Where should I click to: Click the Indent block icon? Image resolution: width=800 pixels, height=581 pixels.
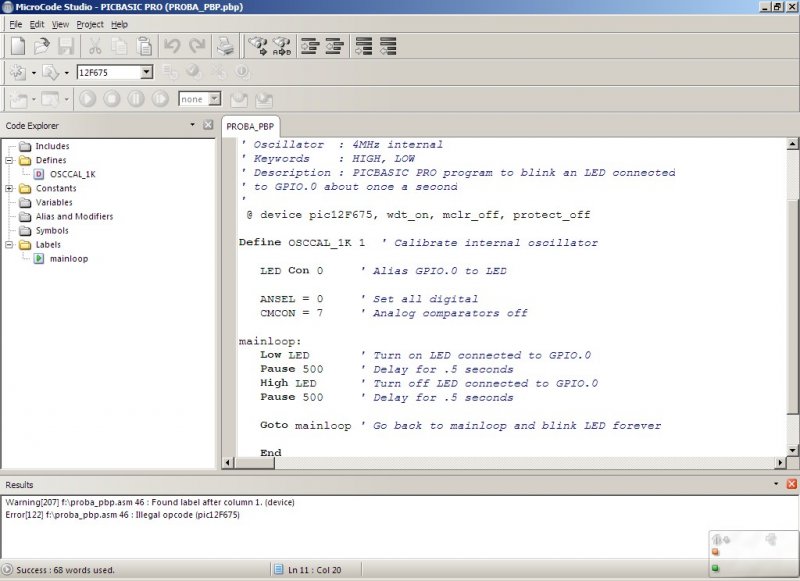coord(310,46)
